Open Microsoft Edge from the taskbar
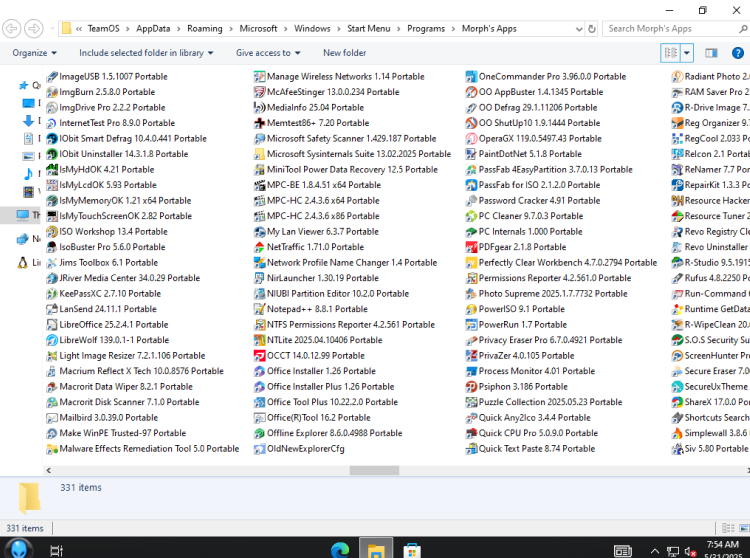This screenshot has height=558, width=750. click(341, 550)
